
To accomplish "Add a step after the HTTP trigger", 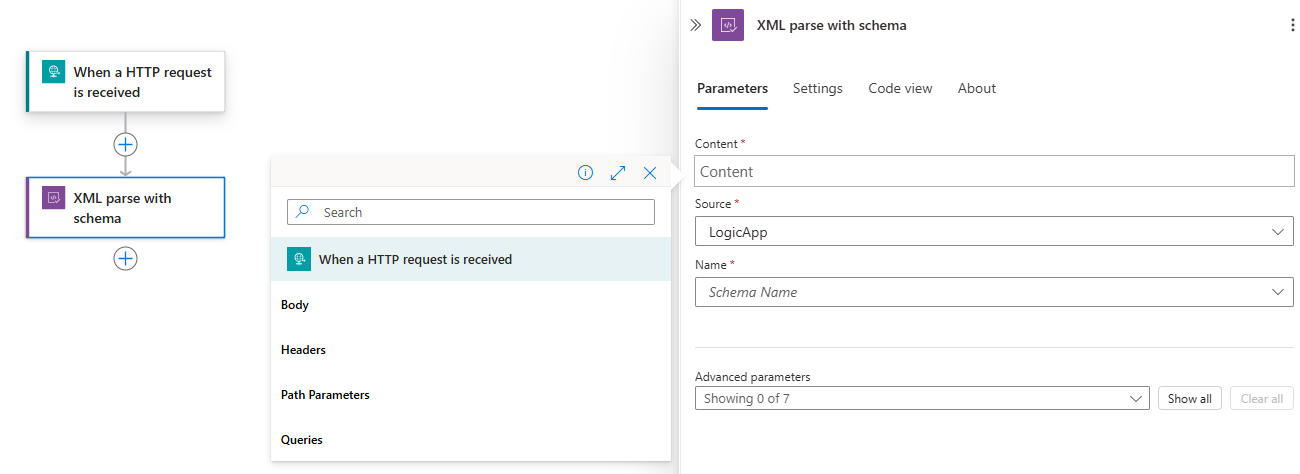I will pyautogui.click(x=125, y=144).
